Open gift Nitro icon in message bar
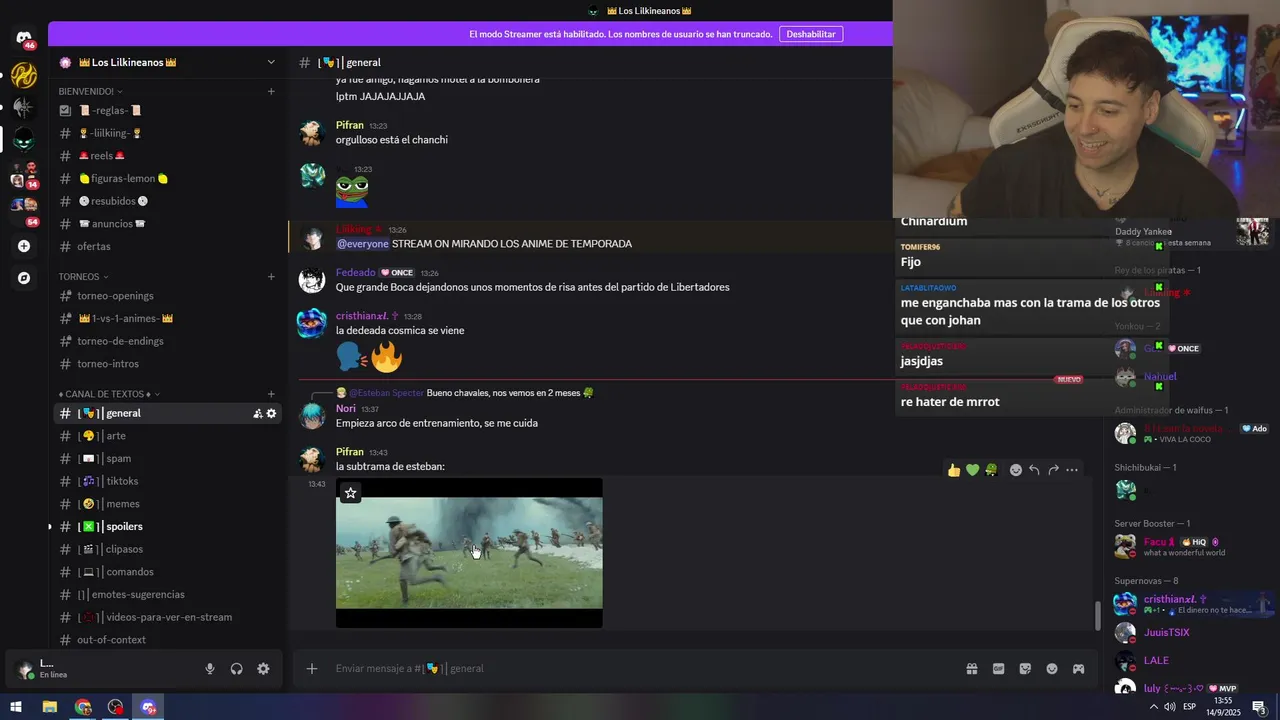 pos(972,669)
